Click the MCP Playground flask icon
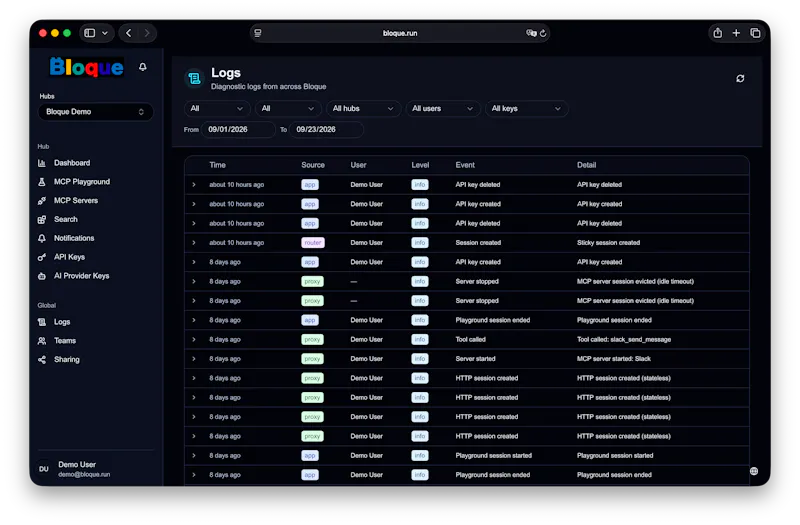Screen dimensions: 800x525 click(42, 182)
